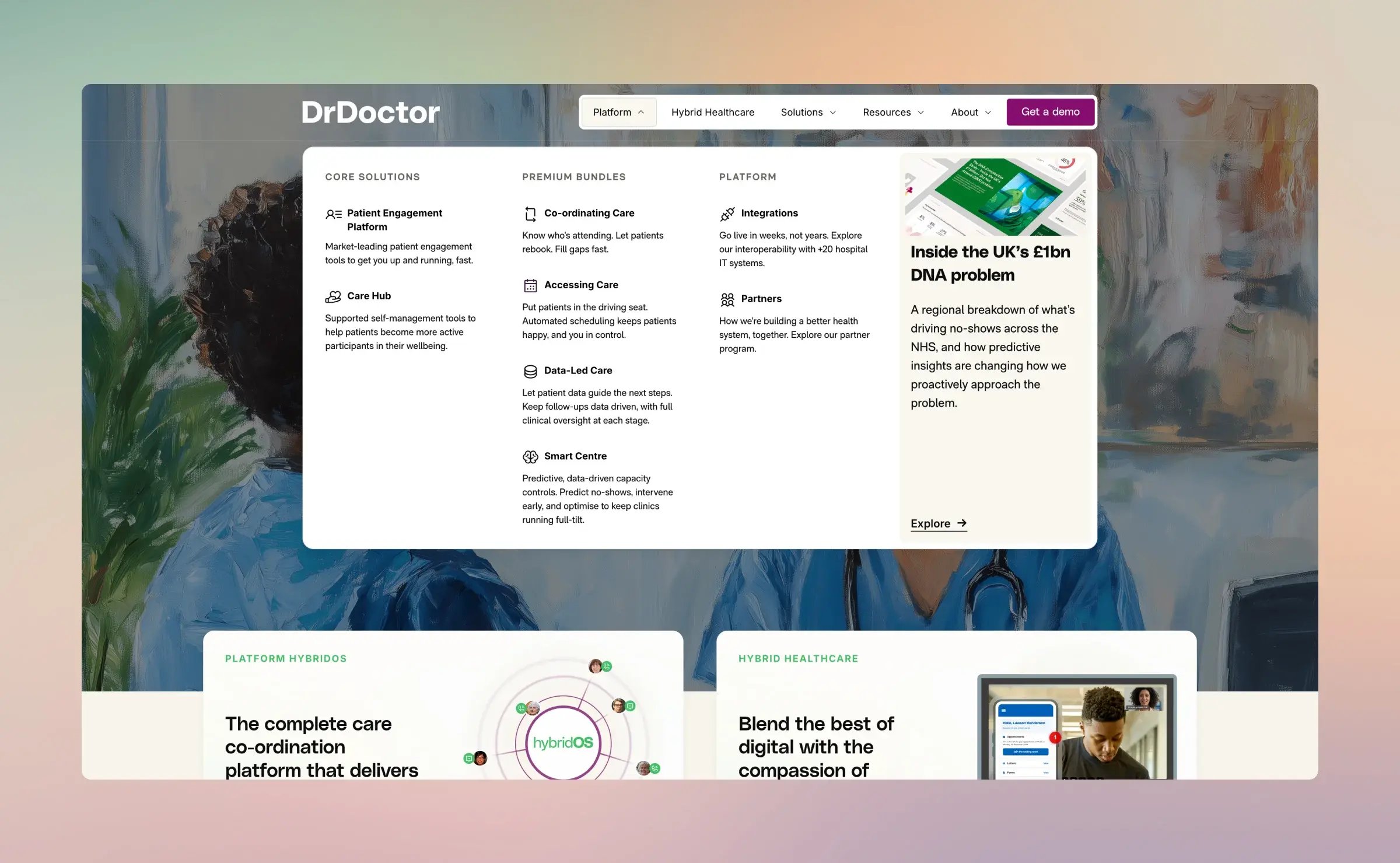Click the Care Hub icon

[333, 296]
